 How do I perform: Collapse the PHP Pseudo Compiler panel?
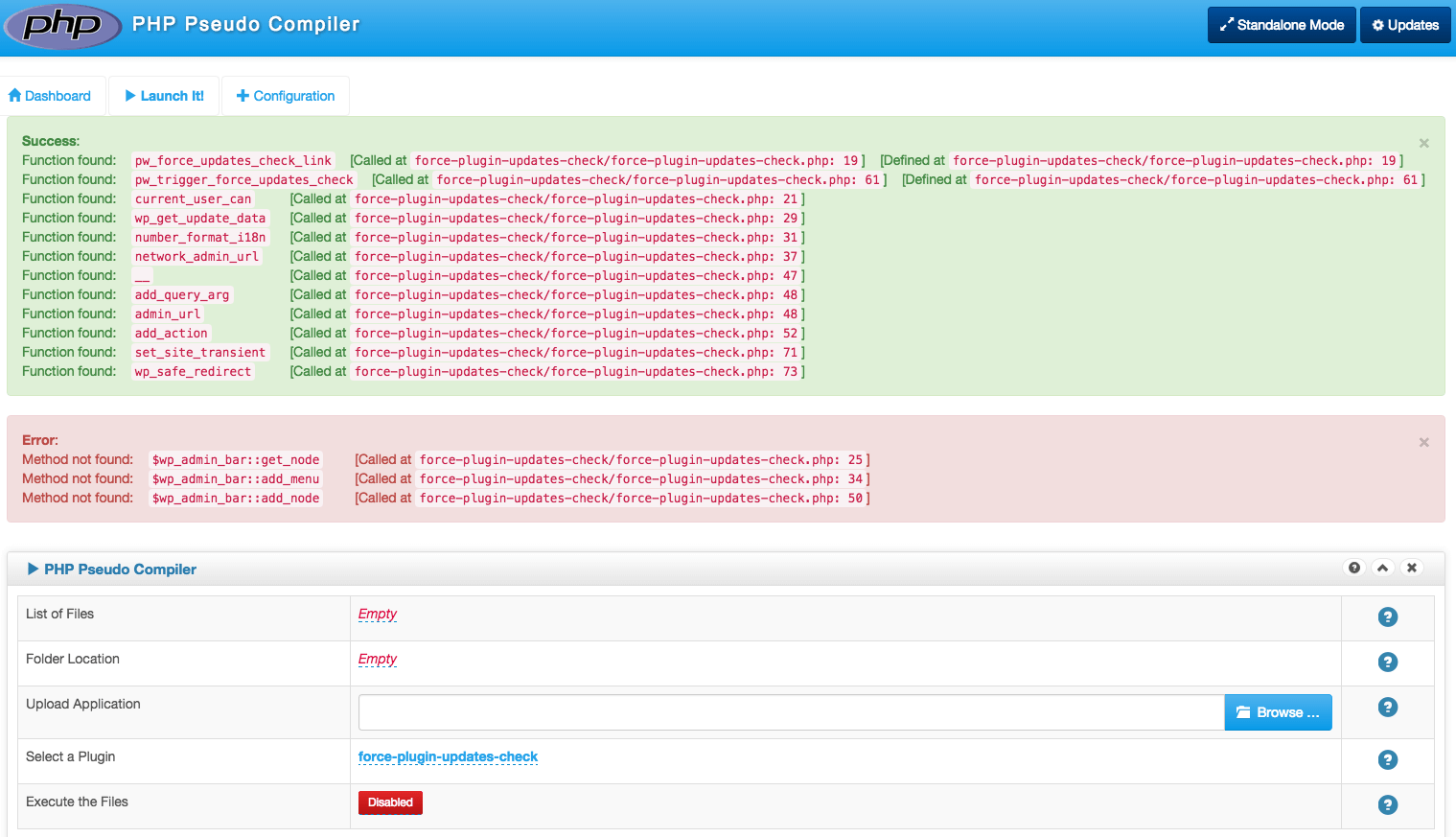coord(1383,568)
